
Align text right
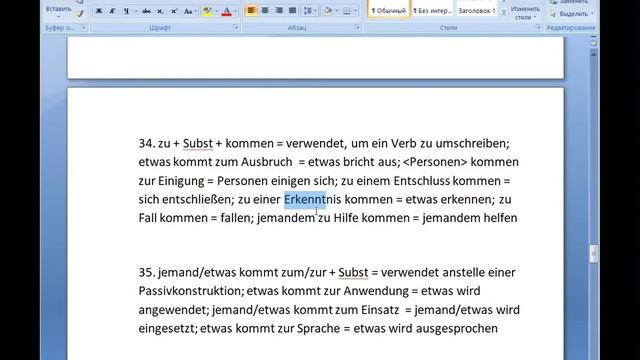click(x=279, y=11)
